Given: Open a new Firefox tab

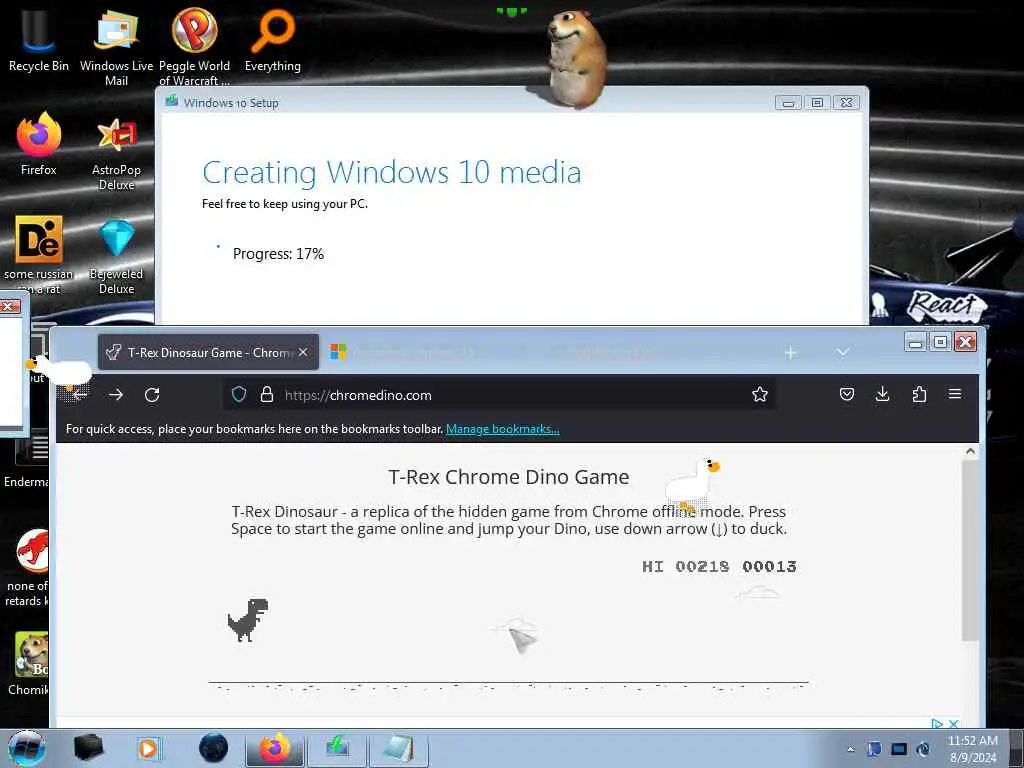Looking at the screenshot, I should (x=790, y=353).
